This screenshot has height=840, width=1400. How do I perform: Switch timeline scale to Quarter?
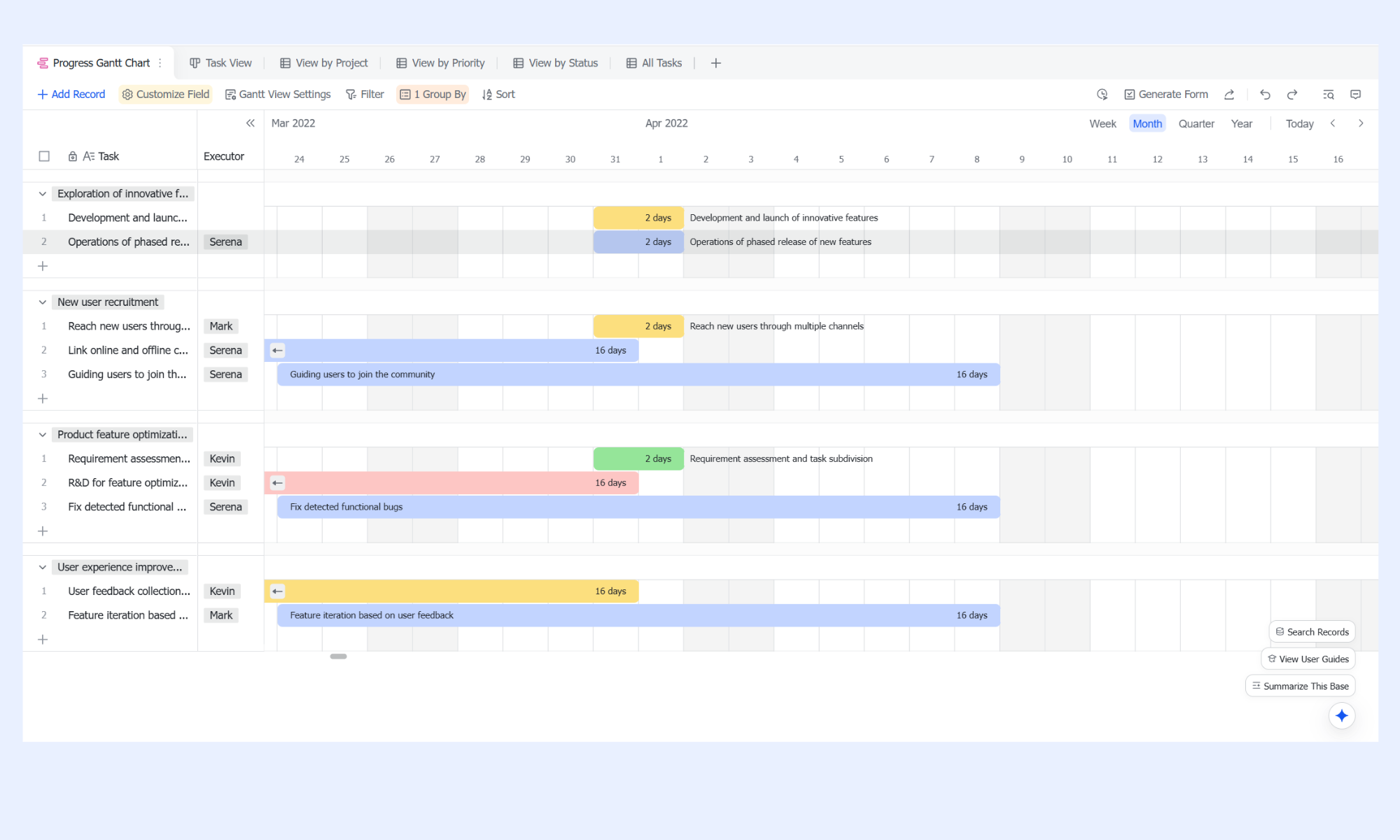[1196, 123]
